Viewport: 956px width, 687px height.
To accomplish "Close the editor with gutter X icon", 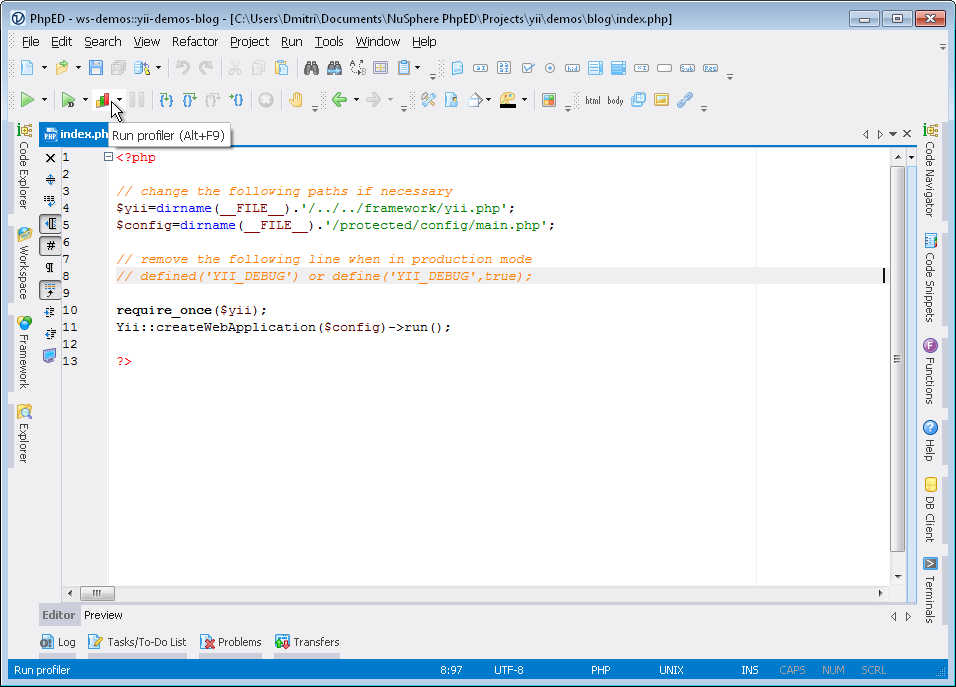I will tap(51, 158).
